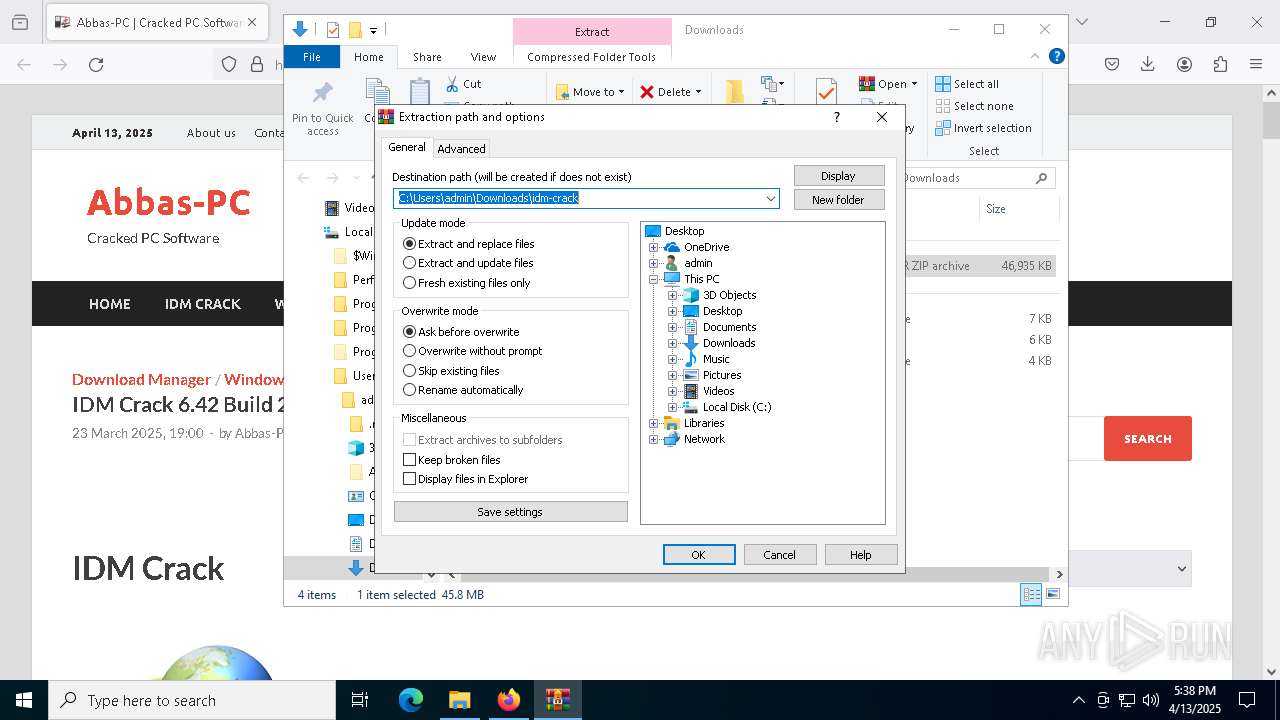Image resolution: width=1280 pixels, height=720 pixels.
Task: Choose Rename automatically option
Action: (463, 390)
